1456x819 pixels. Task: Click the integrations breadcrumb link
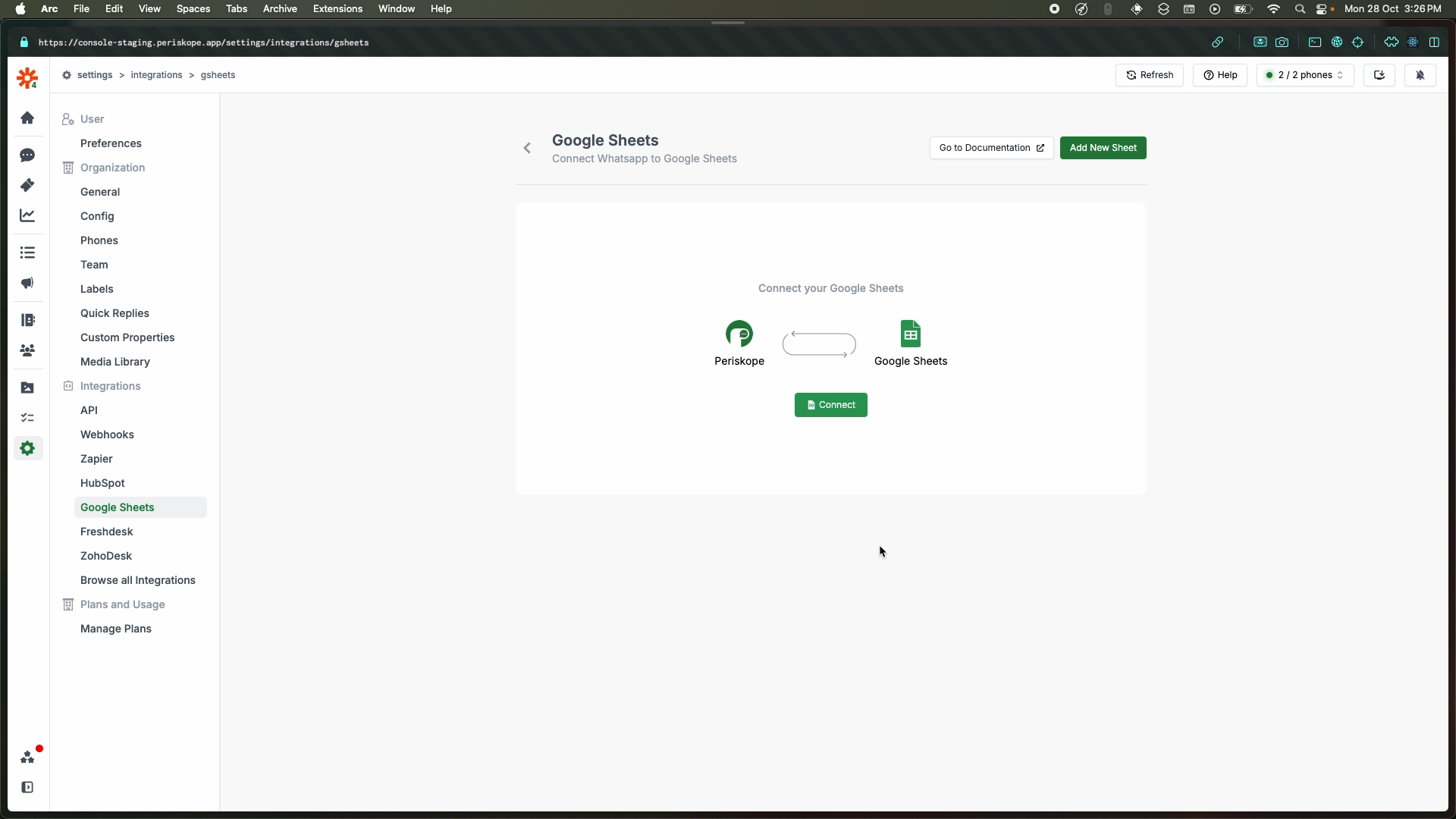pos(156,75)
